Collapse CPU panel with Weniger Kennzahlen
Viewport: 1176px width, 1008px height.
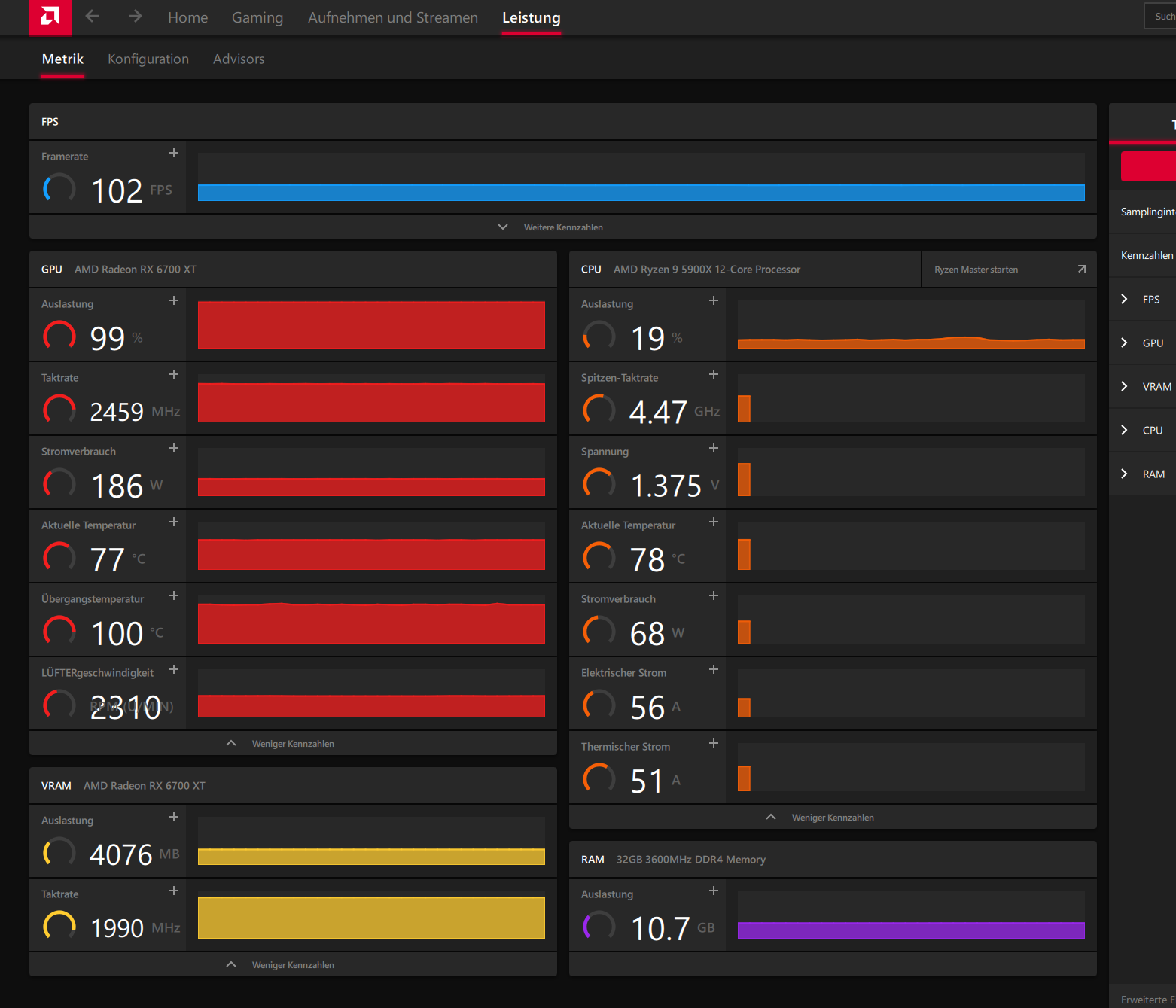[833, 817]
